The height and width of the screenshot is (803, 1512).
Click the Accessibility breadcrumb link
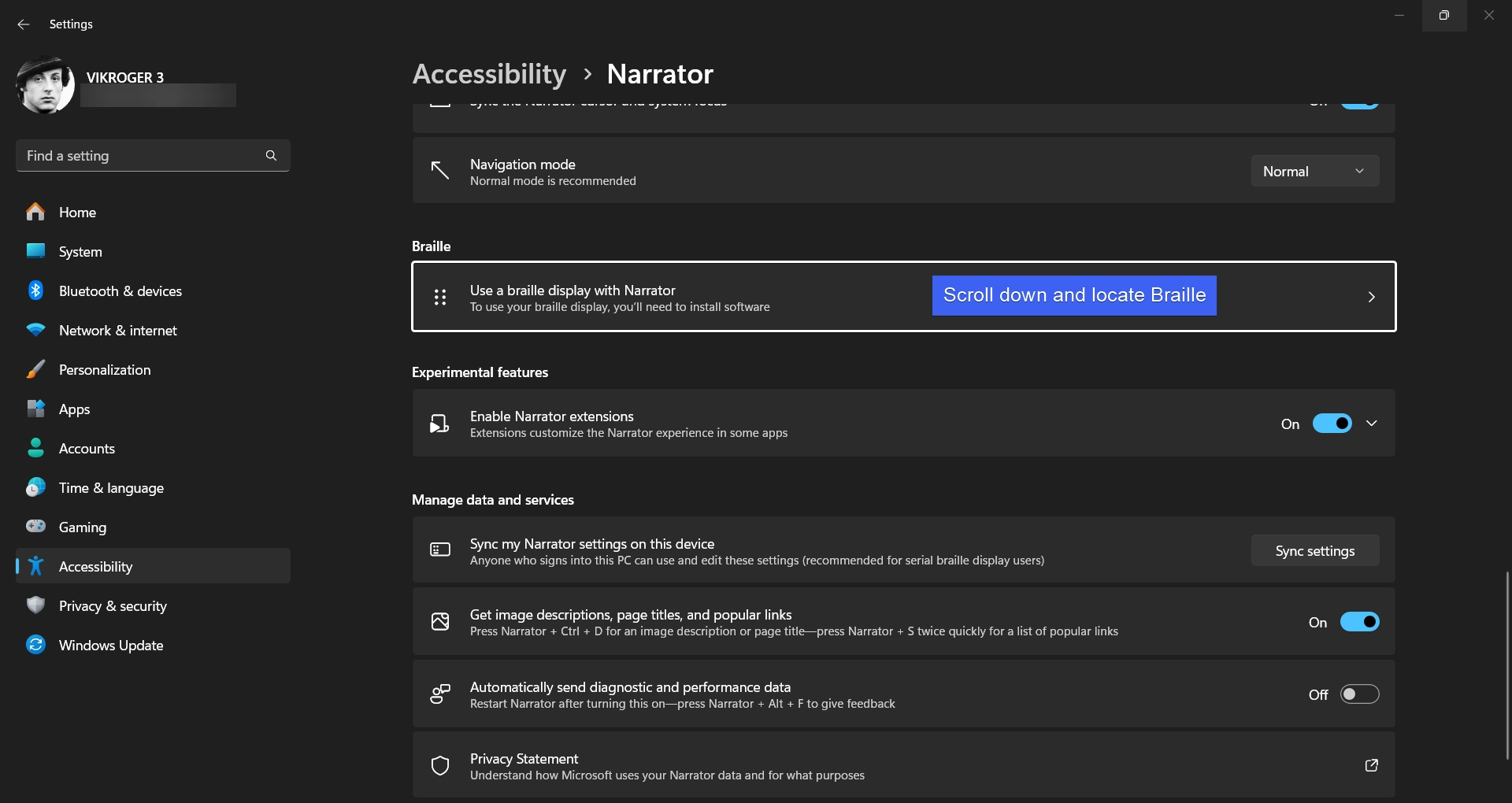[489, 74]
